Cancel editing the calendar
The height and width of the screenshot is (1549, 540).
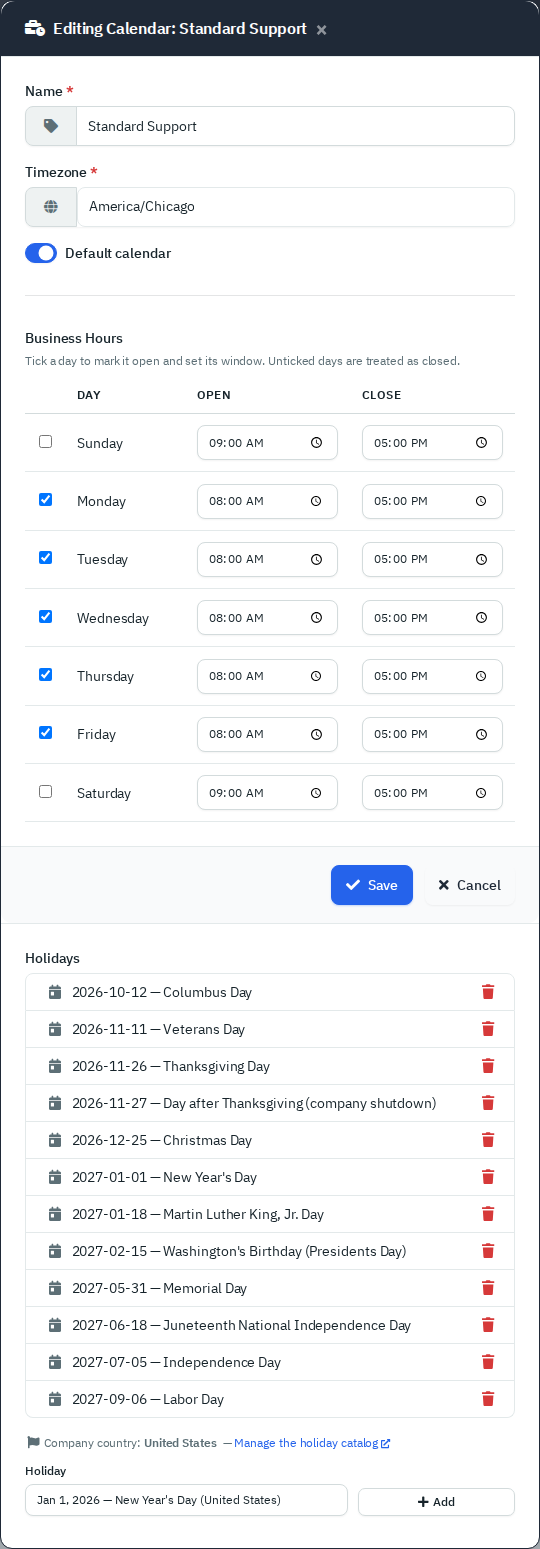[x=470, y=885]
